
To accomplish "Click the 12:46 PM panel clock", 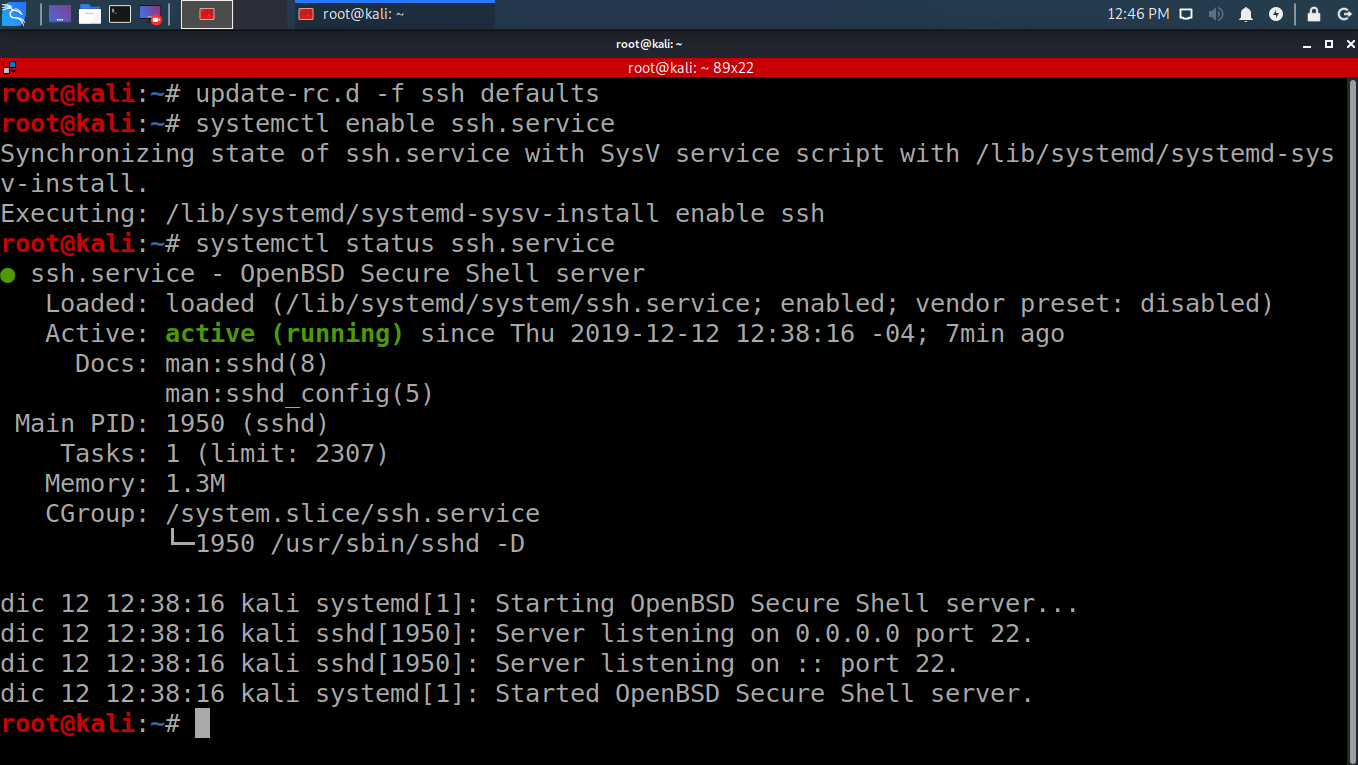I will click(1138, 14).
